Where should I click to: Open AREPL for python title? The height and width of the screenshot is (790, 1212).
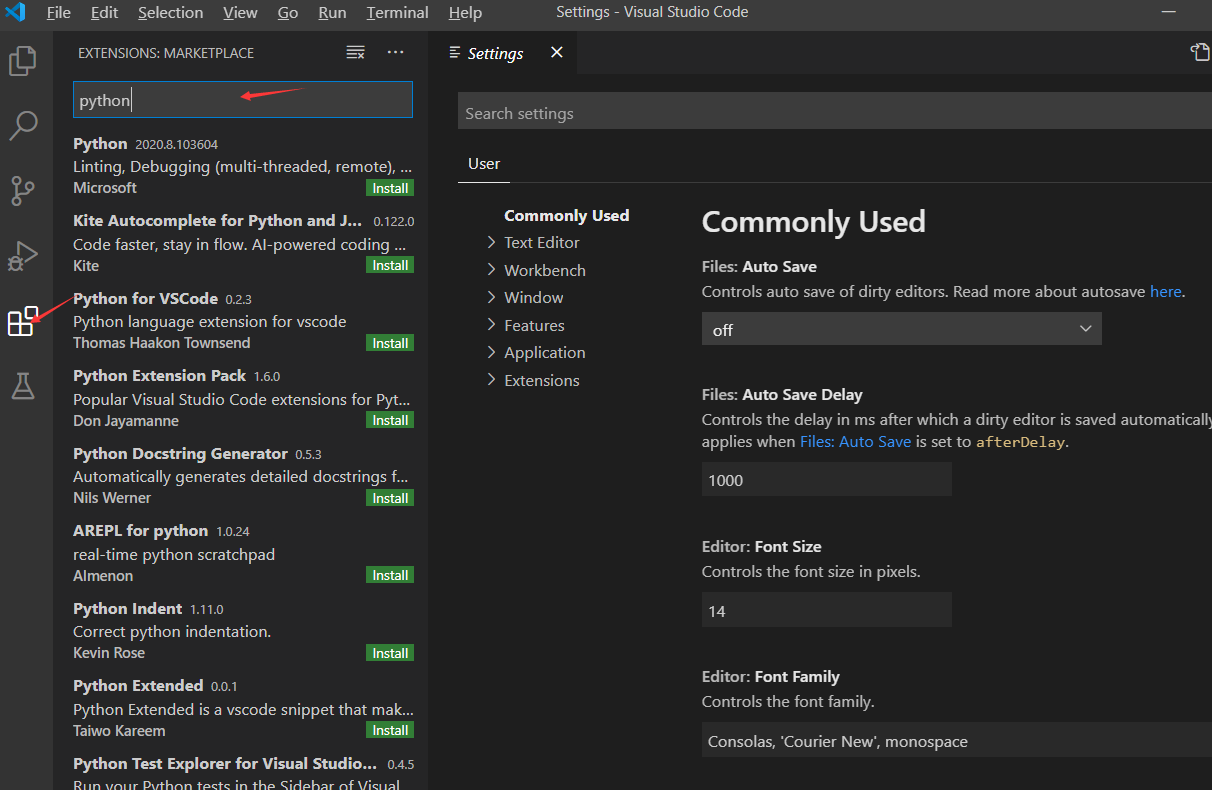click(x=140, y=531)
